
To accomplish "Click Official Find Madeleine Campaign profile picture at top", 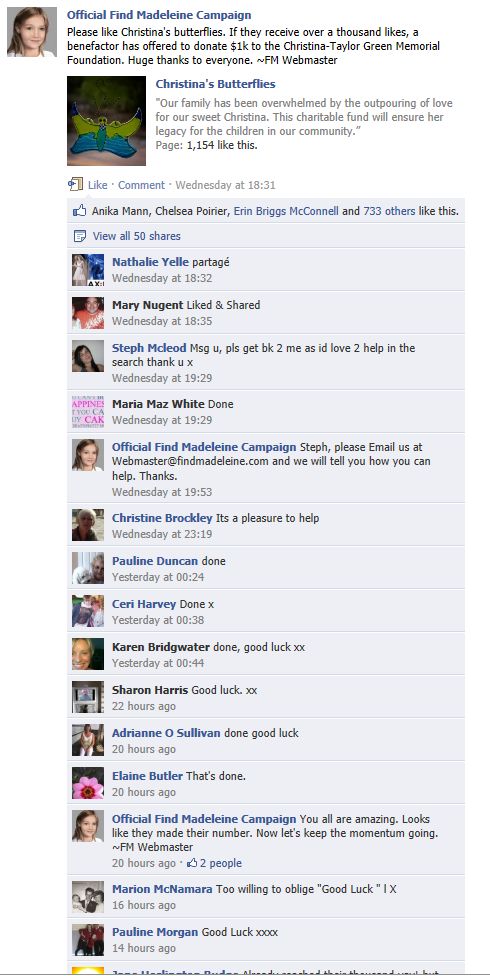I will [x=32, y=32].
